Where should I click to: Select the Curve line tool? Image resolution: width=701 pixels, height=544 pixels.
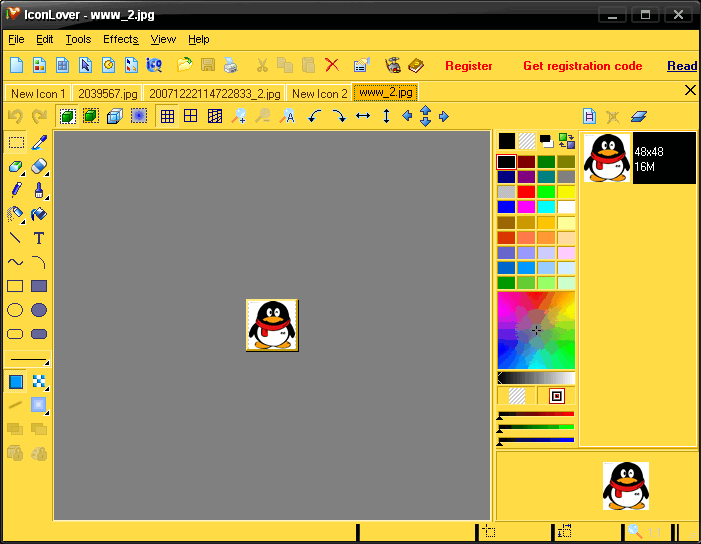click(15, 262)
